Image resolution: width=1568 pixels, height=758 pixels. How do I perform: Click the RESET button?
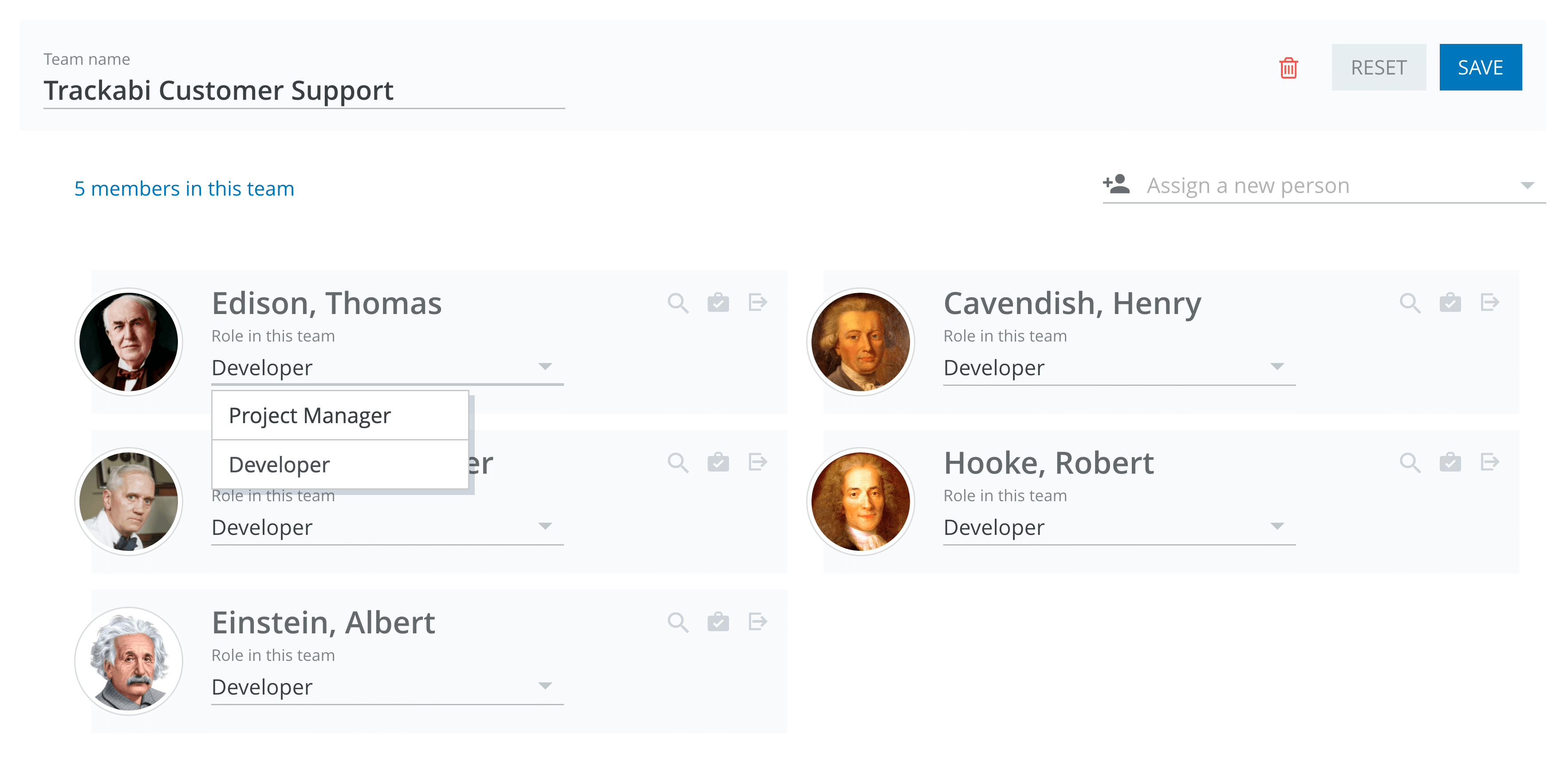[x=1379, y=67]
